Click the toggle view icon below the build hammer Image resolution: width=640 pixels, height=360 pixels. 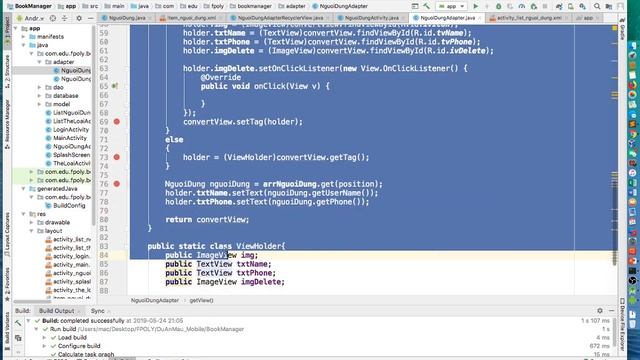pyautogui.click(x=18, y=338)
